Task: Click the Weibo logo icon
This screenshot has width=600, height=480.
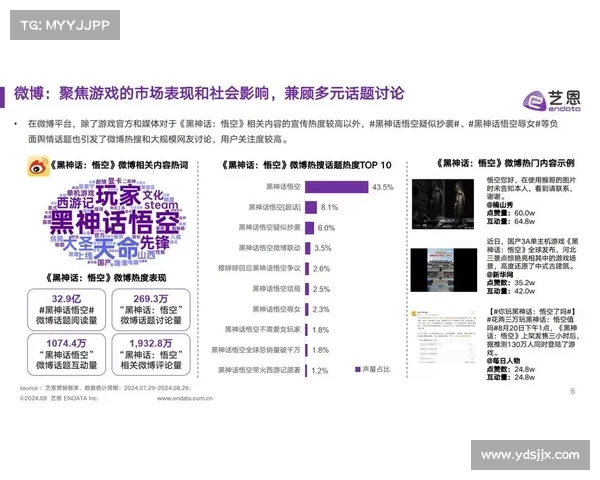Action: point(38,167)
